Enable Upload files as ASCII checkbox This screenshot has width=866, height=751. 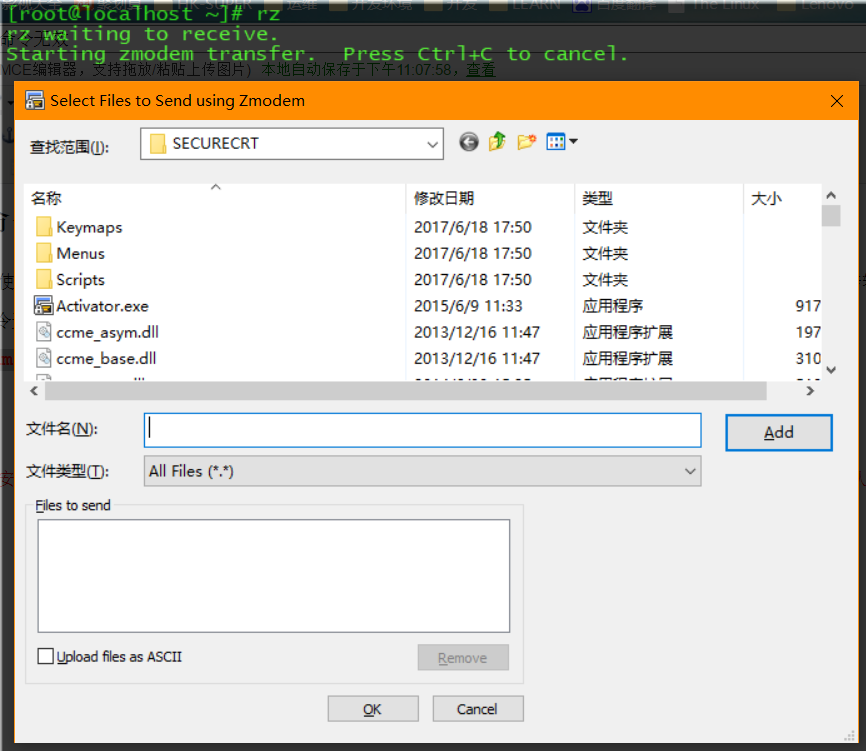(46, 657)
